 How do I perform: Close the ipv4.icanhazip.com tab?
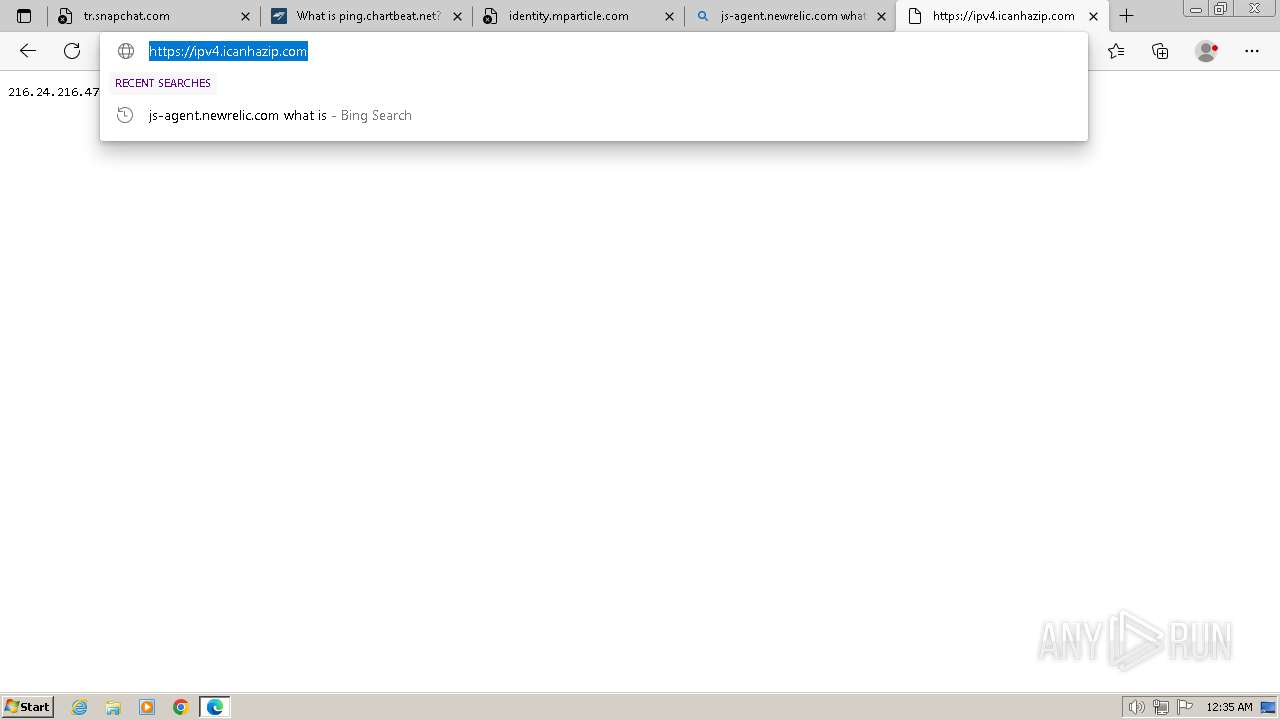pyautogui.click(x=1093, y=16)
